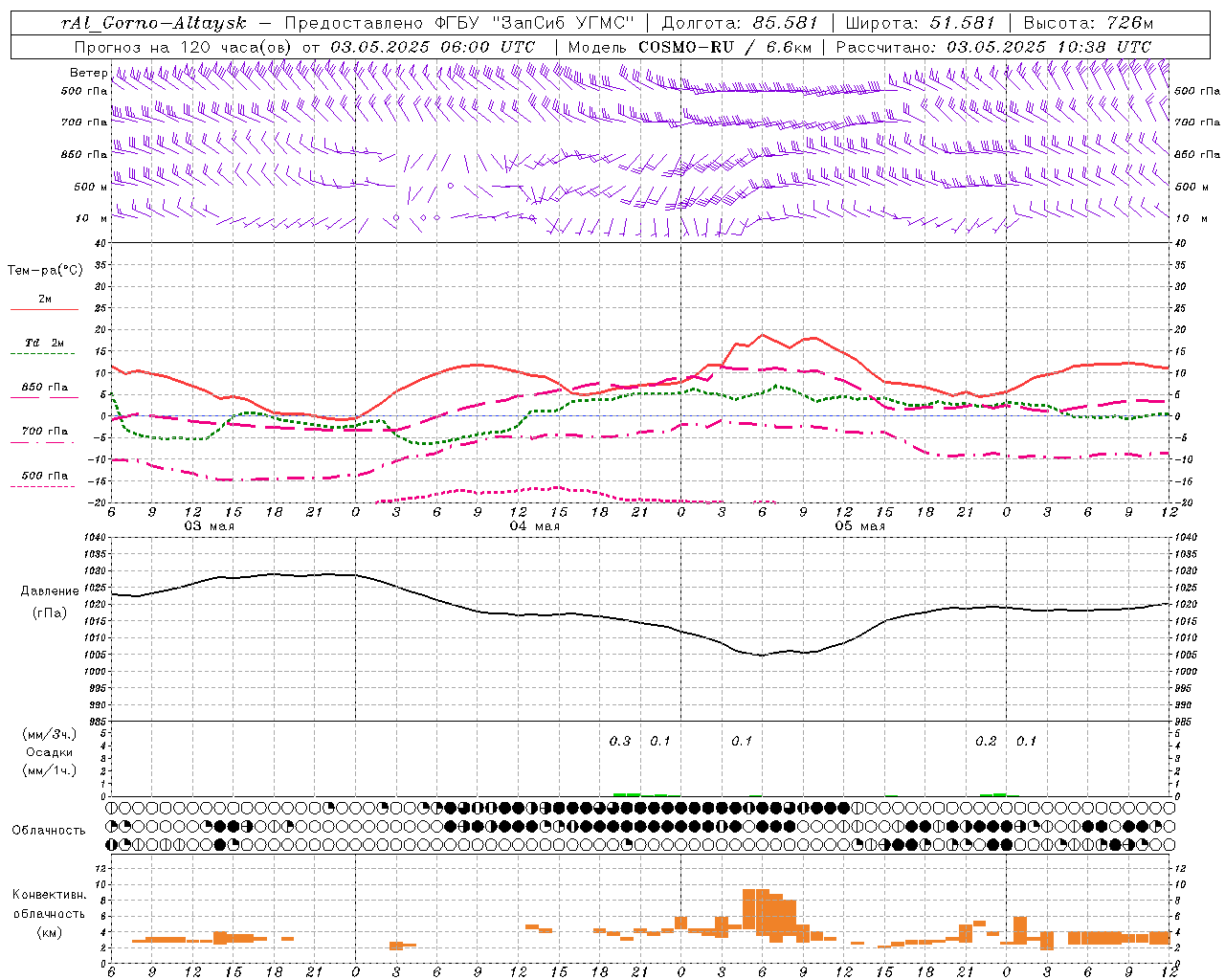
Task: Click the 700 гПа temperature legend entry
Action: point(45,432)
